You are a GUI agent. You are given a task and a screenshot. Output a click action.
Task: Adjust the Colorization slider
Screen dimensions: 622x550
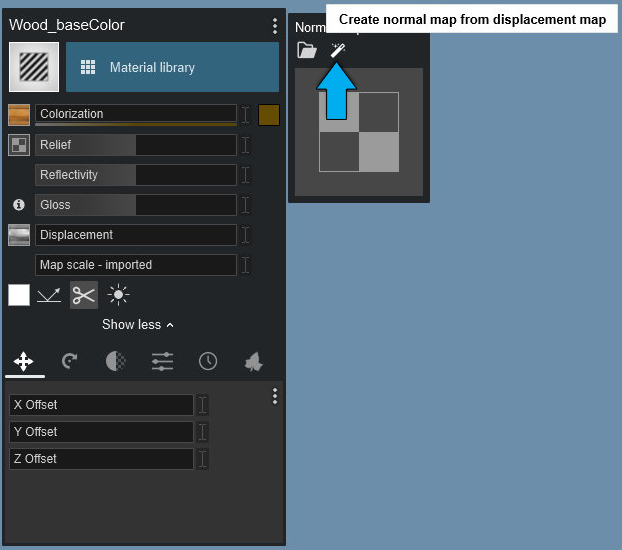pyautogui.click(x=136, y=114)
